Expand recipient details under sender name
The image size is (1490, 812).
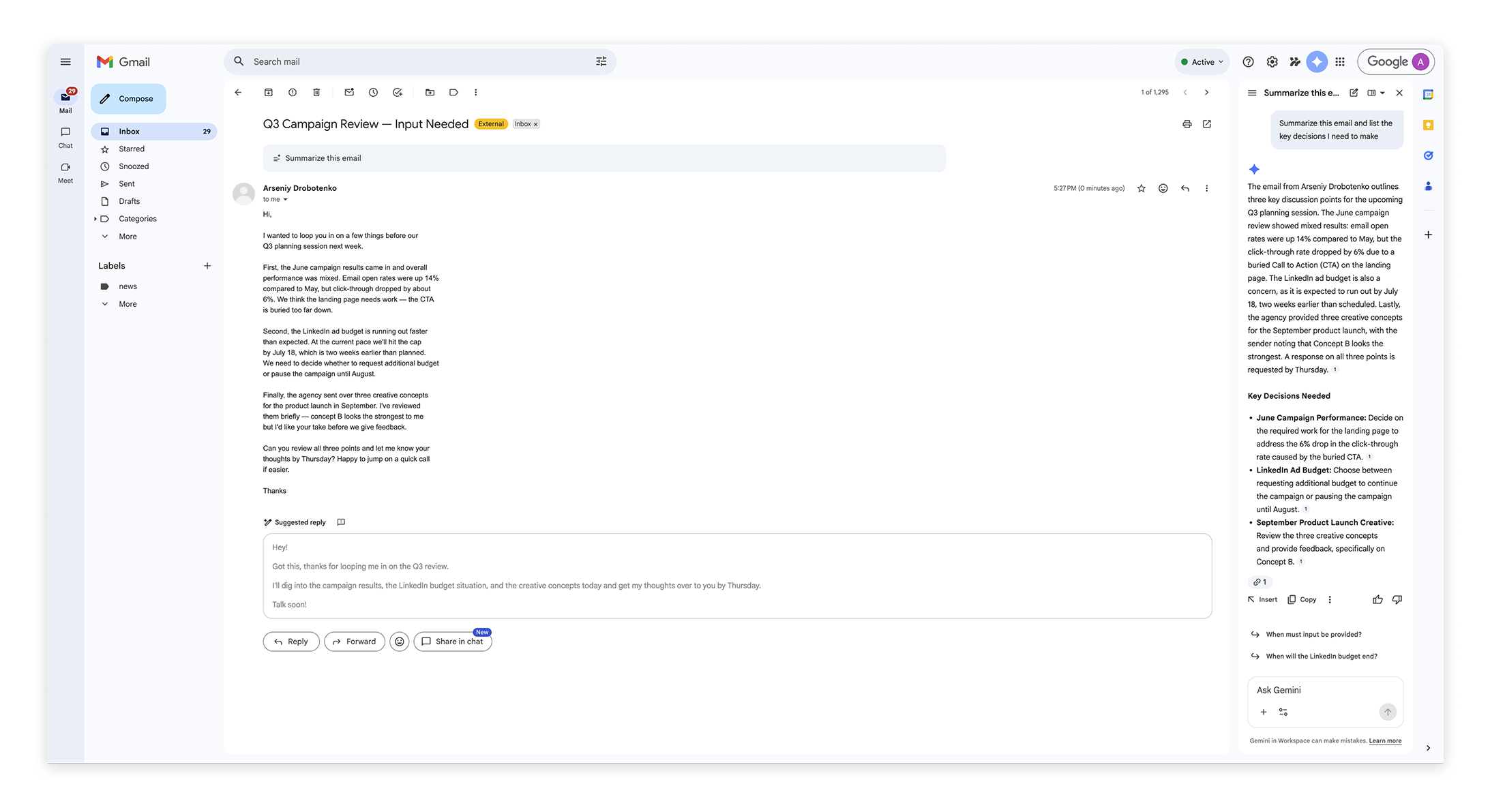pos(286,199)
